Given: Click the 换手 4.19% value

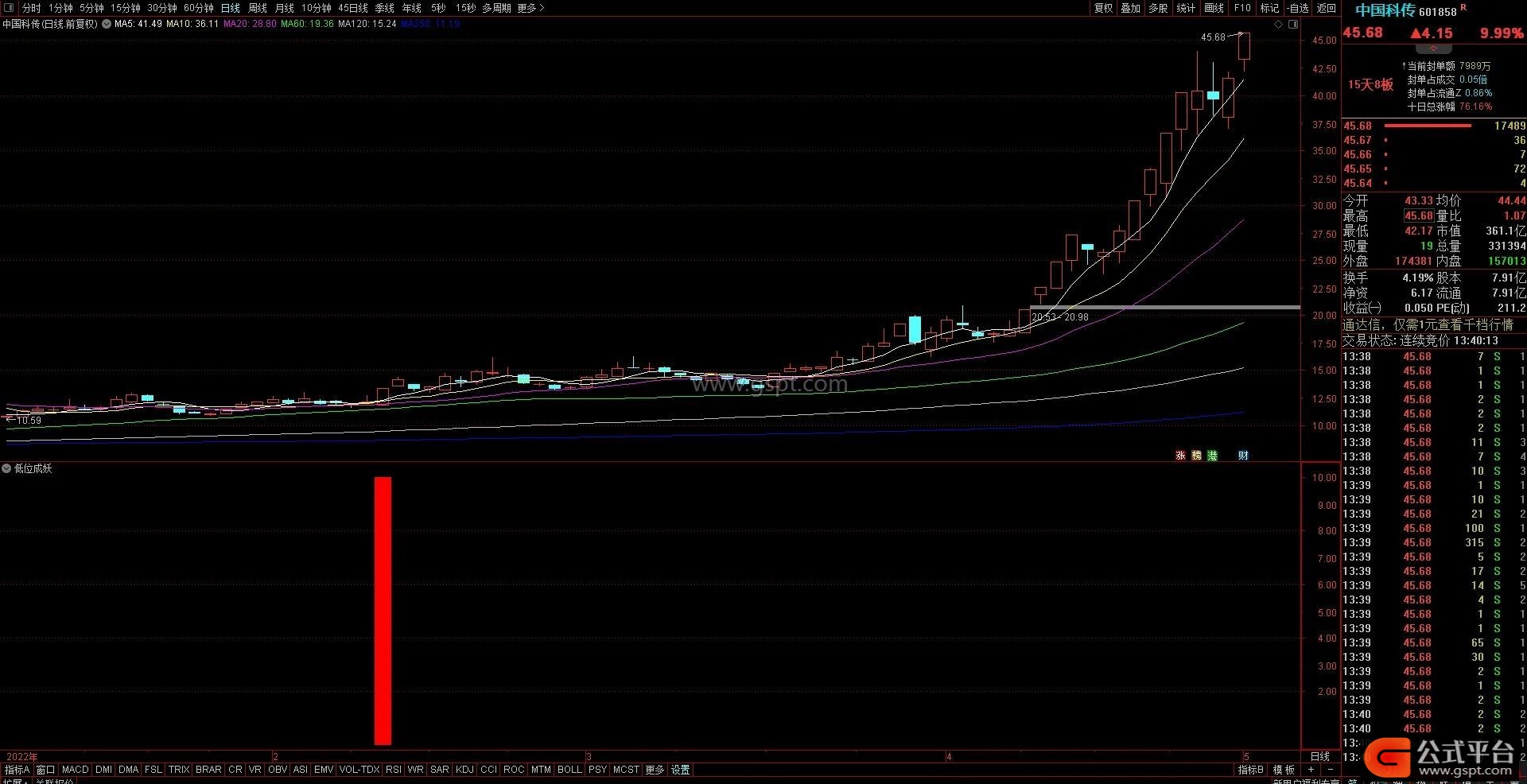Looking at the screenshot, I should [x=1417, y=278].
